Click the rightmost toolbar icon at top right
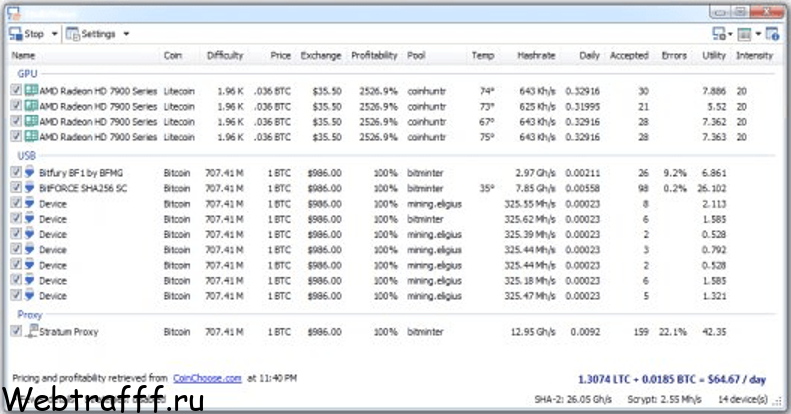 coord(772,34)
